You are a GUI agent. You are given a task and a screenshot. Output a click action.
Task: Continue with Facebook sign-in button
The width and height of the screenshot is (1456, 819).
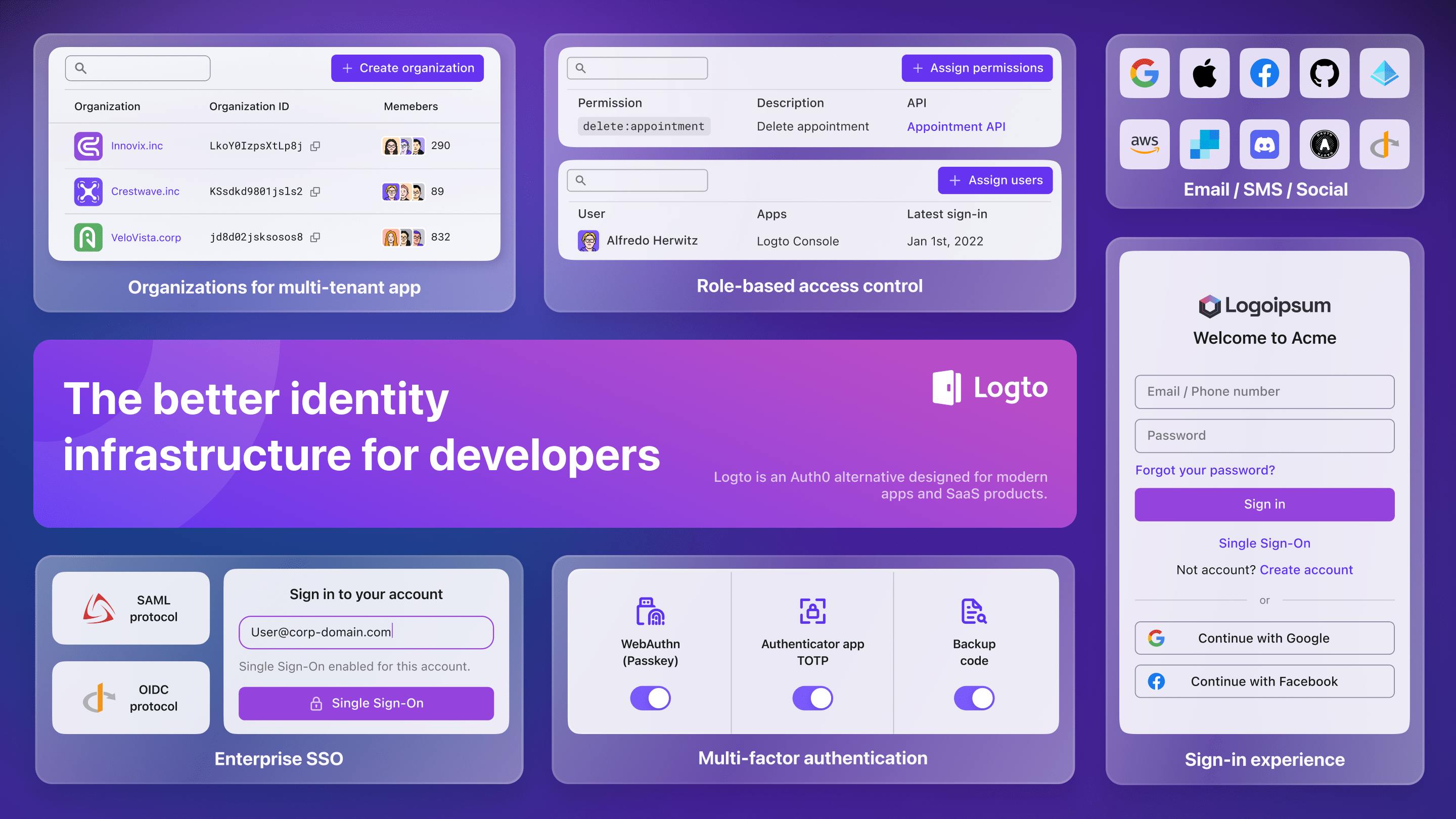point(1264,681)
